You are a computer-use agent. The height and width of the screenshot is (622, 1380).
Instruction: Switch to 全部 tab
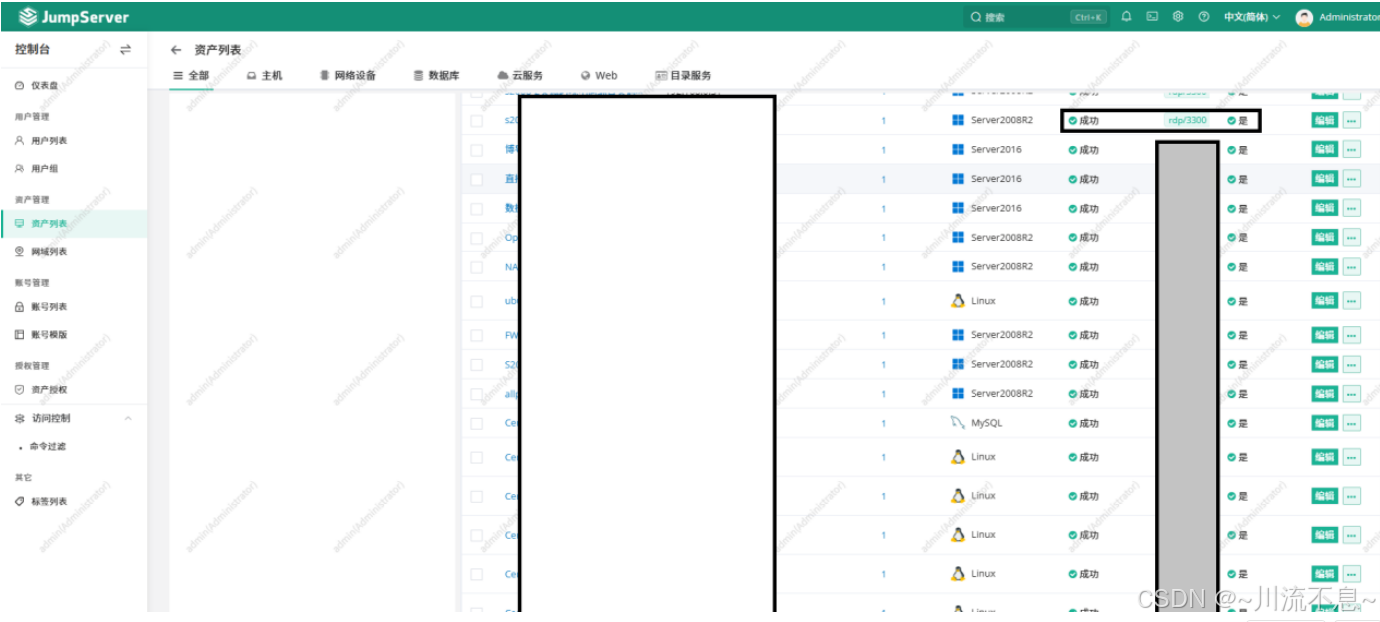(x=191, y=76)
